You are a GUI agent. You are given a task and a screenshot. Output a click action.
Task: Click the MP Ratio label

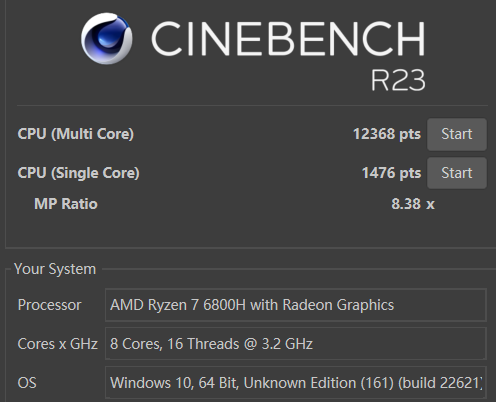[x=66, y=204]
